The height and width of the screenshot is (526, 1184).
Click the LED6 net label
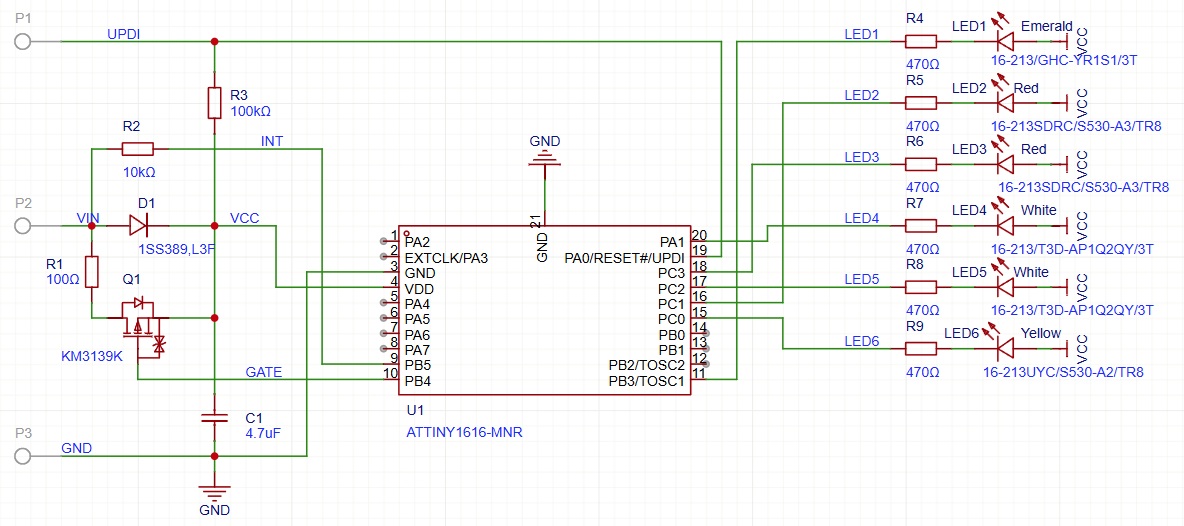pos(861,340)
